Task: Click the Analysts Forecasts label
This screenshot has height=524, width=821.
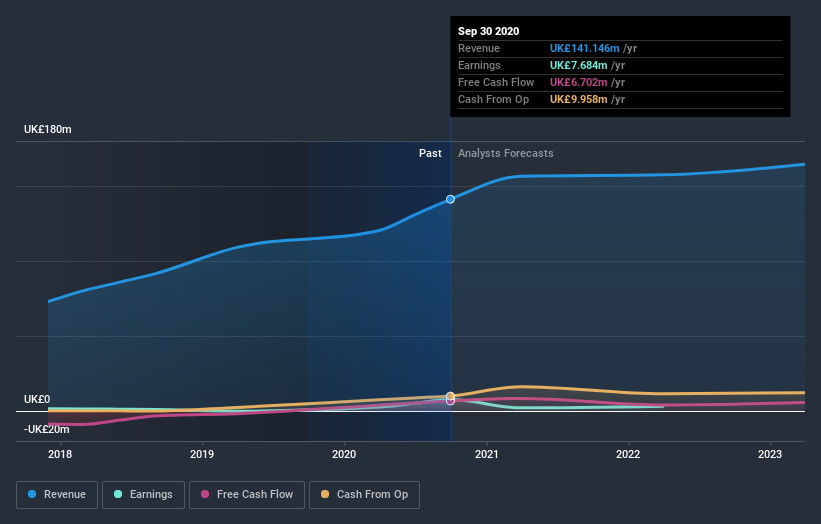Action: 506,153
